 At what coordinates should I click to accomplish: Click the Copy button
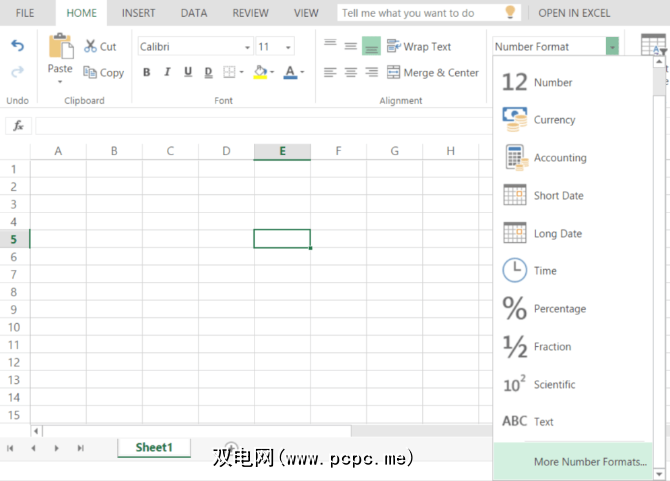point(103,72)
